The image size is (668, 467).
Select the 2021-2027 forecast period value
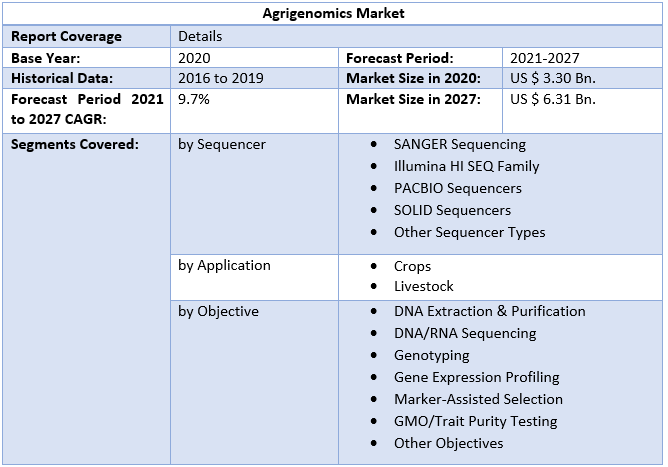[x=544, y=58]
